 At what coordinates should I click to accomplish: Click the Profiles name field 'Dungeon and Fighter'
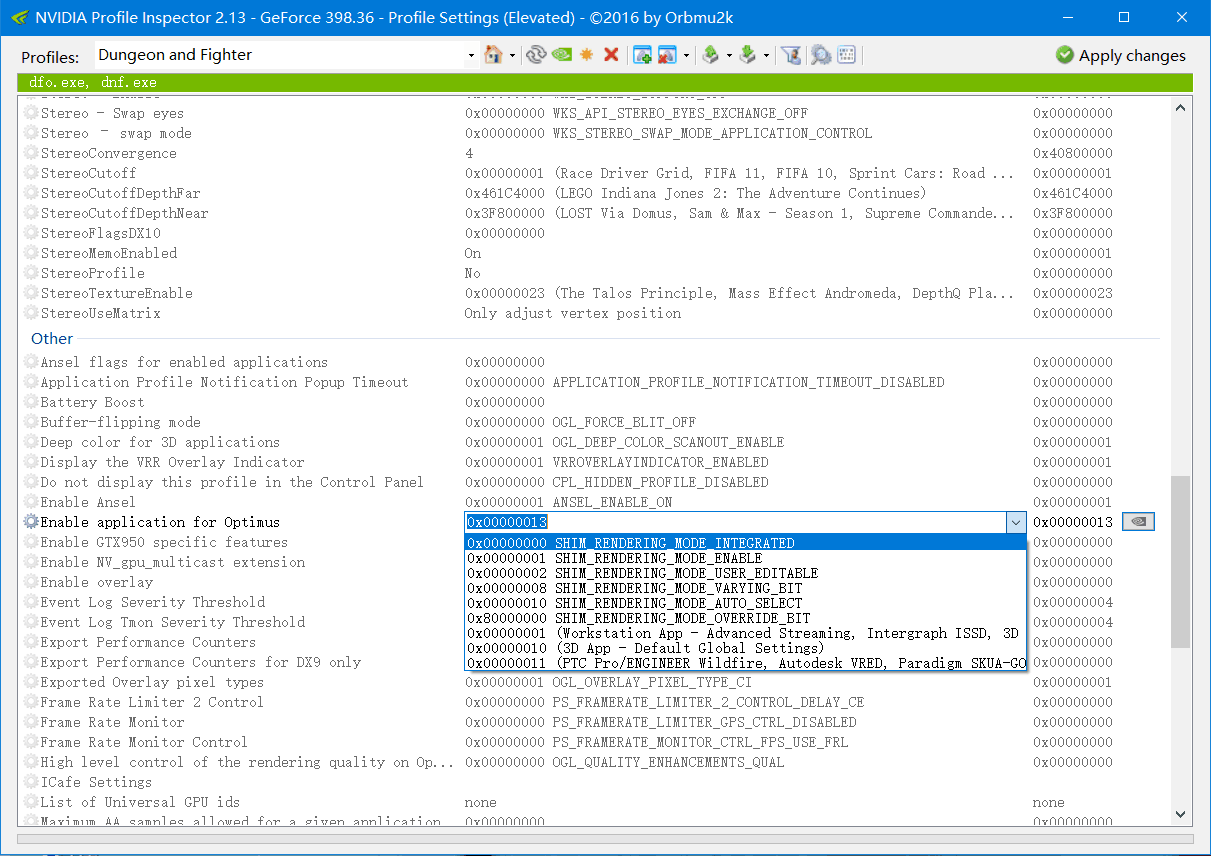pyautogui.click(x=280, y=55)
